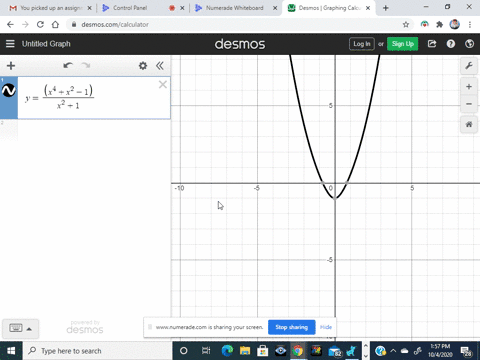This screenshot has height=360, width=480.
Task: Expand the keypad arrow toggle
Action: coord(29,329)
